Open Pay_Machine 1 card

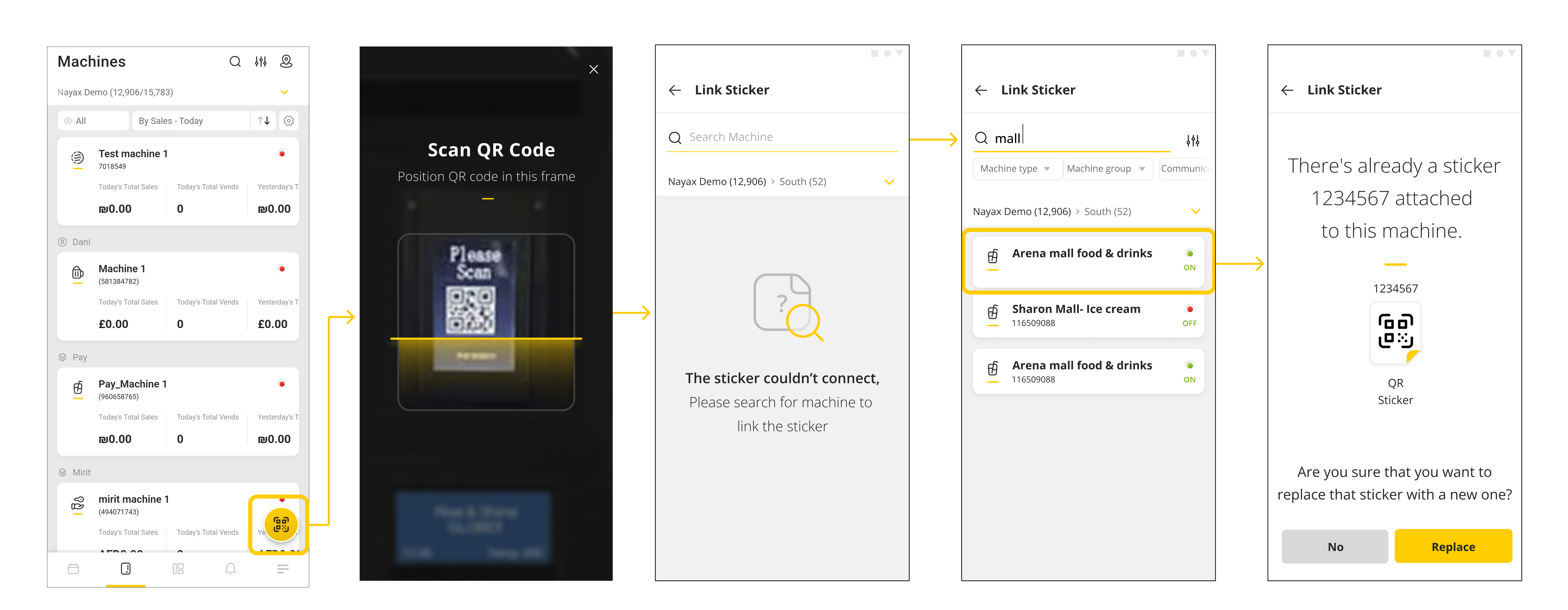(x=178, y=412)
